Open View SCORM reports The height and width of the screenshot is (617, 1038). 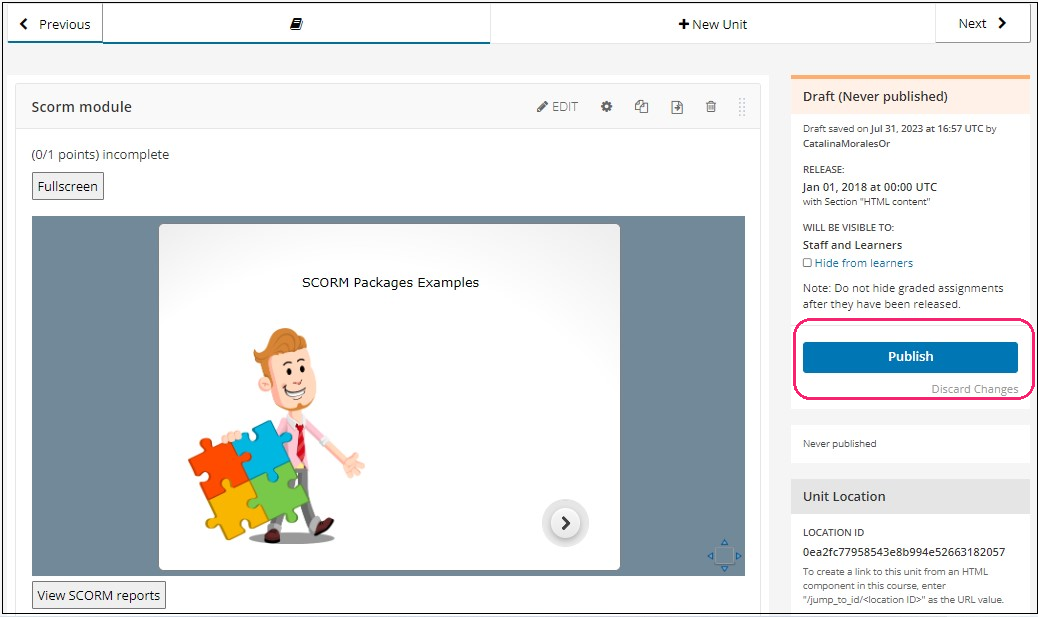click(x=98, y=596)
